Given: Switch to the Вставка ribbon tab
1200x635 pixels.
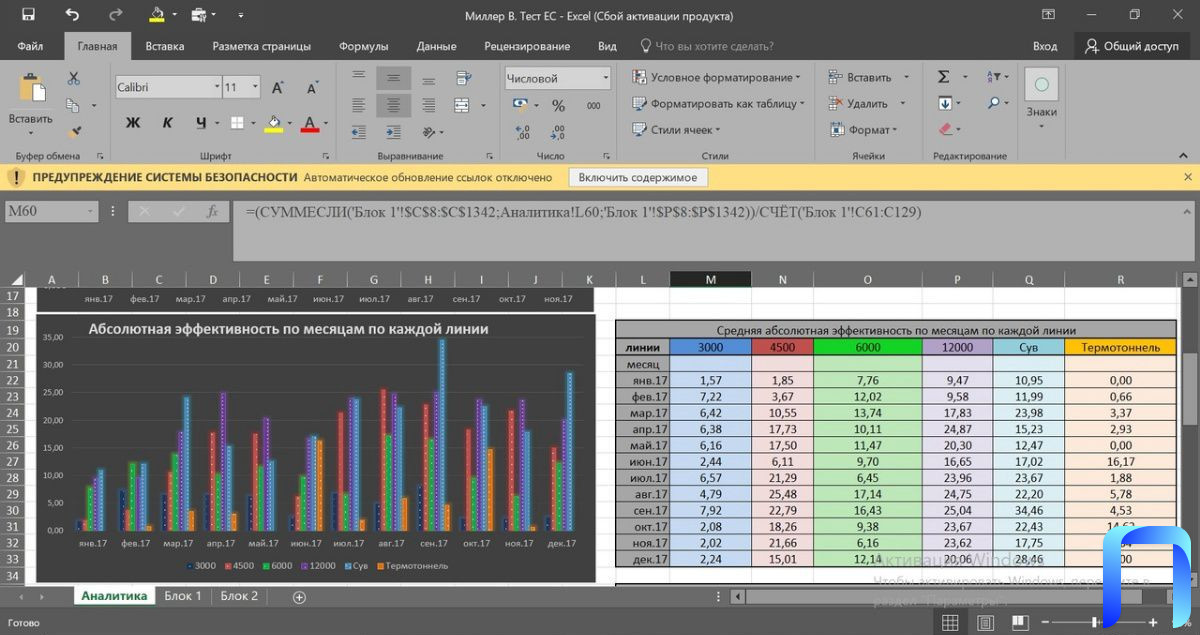Looking at the screenshot, I should (x=164, y=46).
